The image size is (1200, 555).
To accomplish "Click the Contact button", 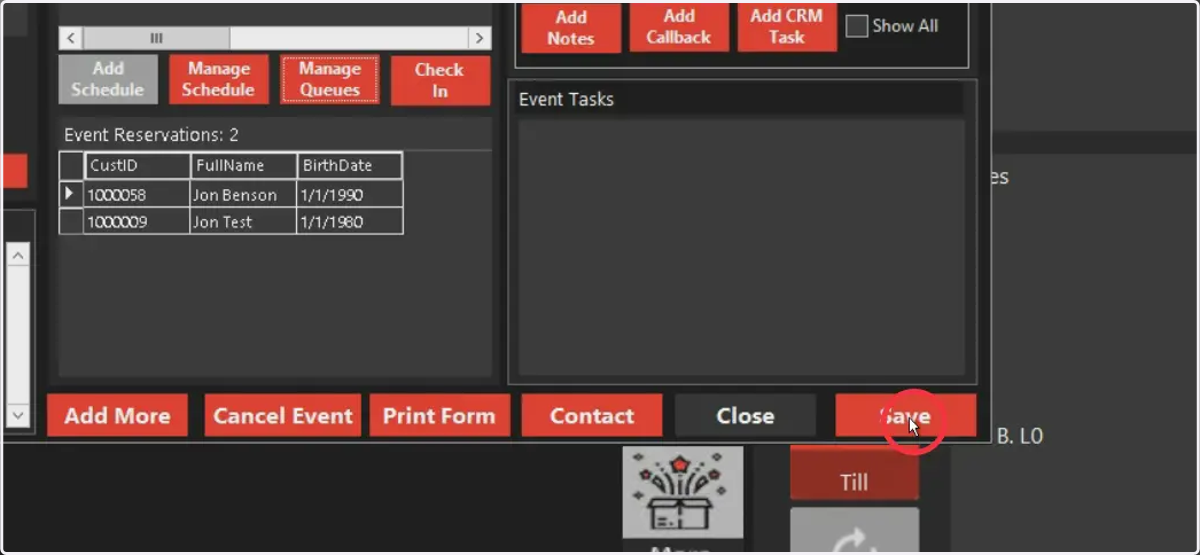I will pos(592,415).
